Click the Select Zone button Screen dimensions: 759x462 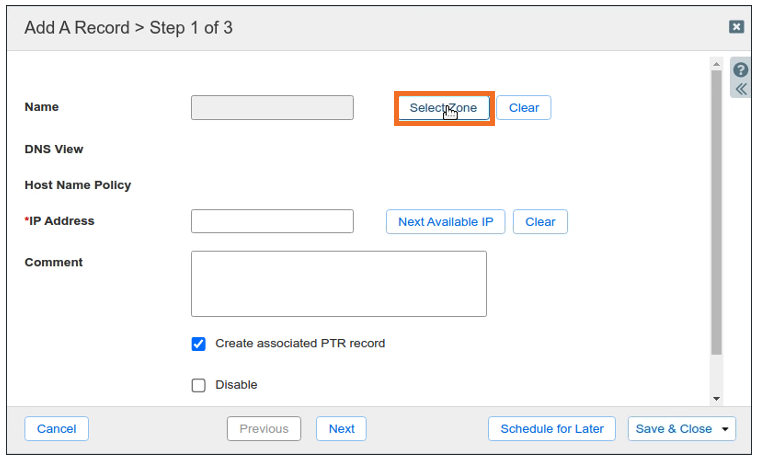point(443,108)
